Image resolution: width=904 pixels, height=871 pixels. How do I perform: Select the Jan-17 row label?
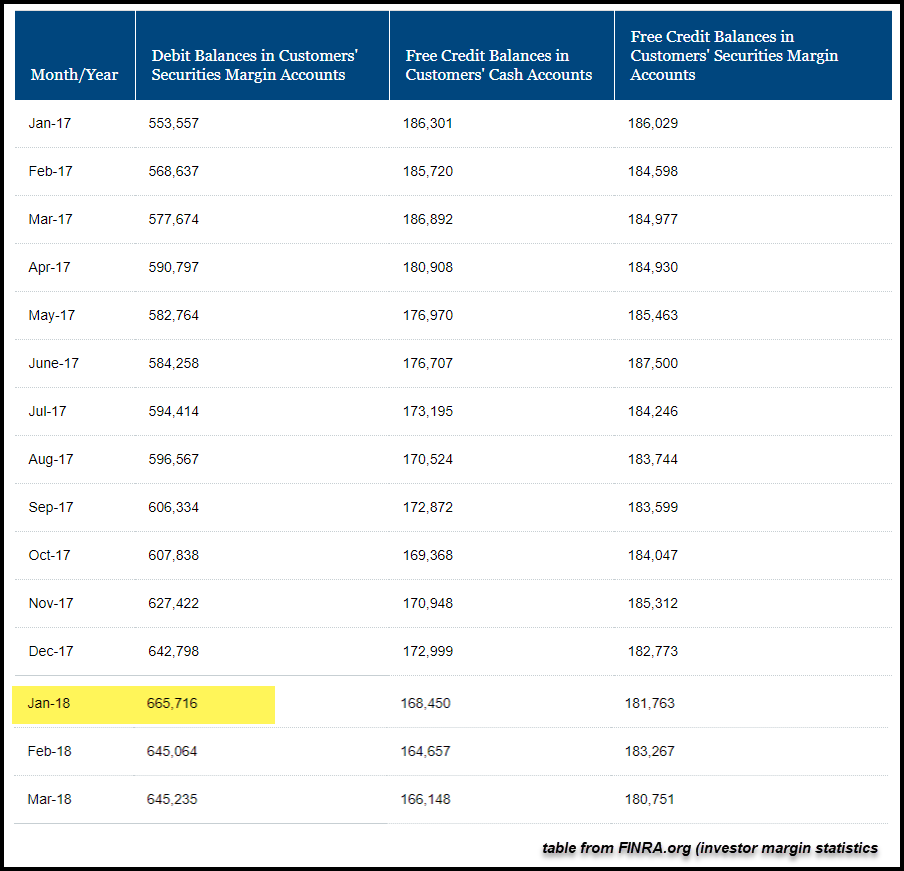click(50, 123)
